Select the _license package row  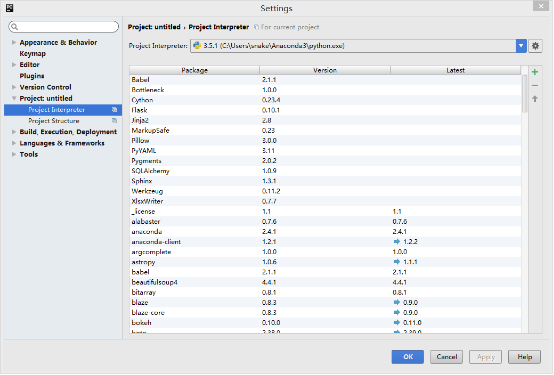pos(325,212)
